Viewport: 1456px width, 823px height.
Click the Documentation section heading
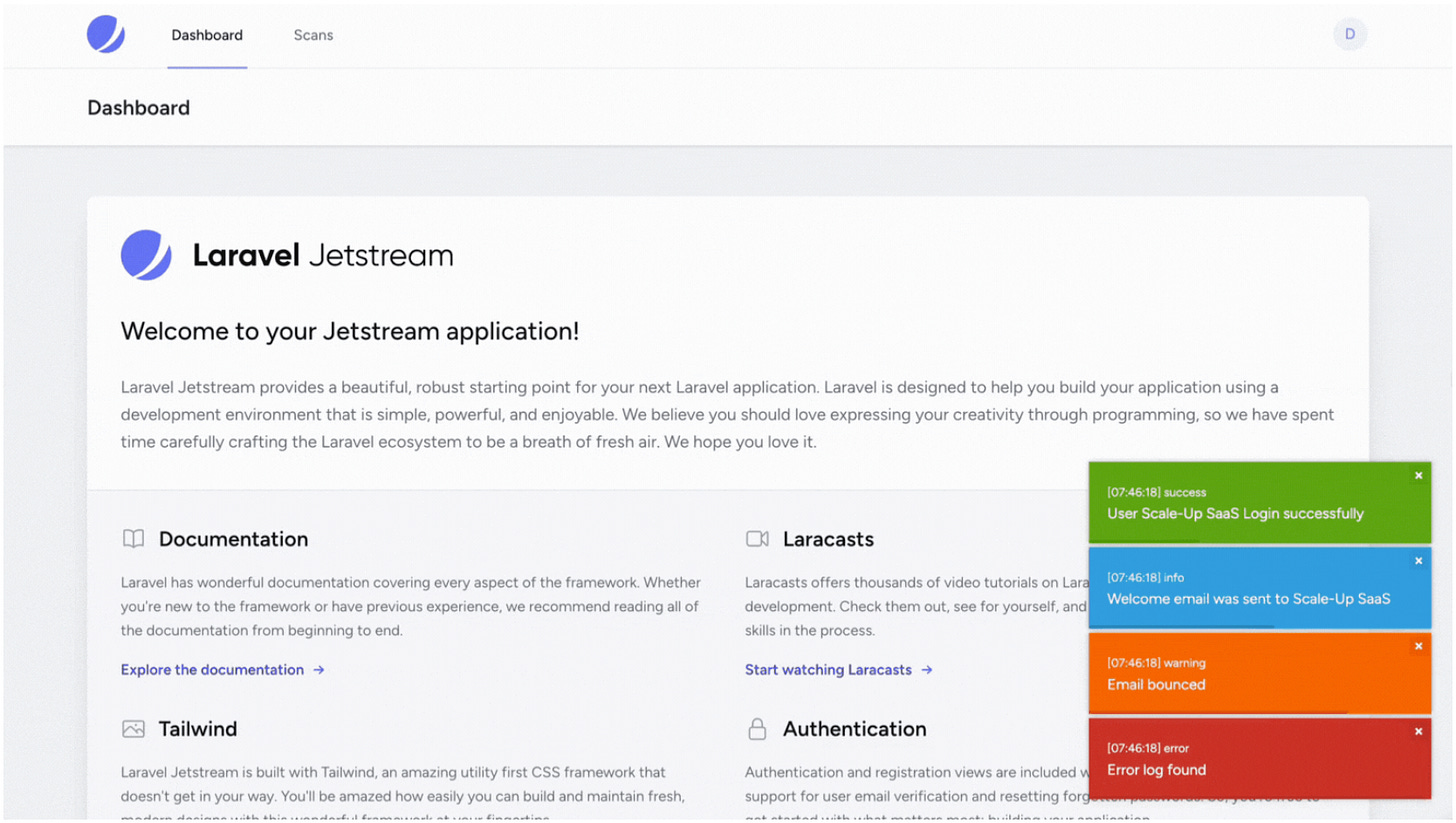[233, 539]
